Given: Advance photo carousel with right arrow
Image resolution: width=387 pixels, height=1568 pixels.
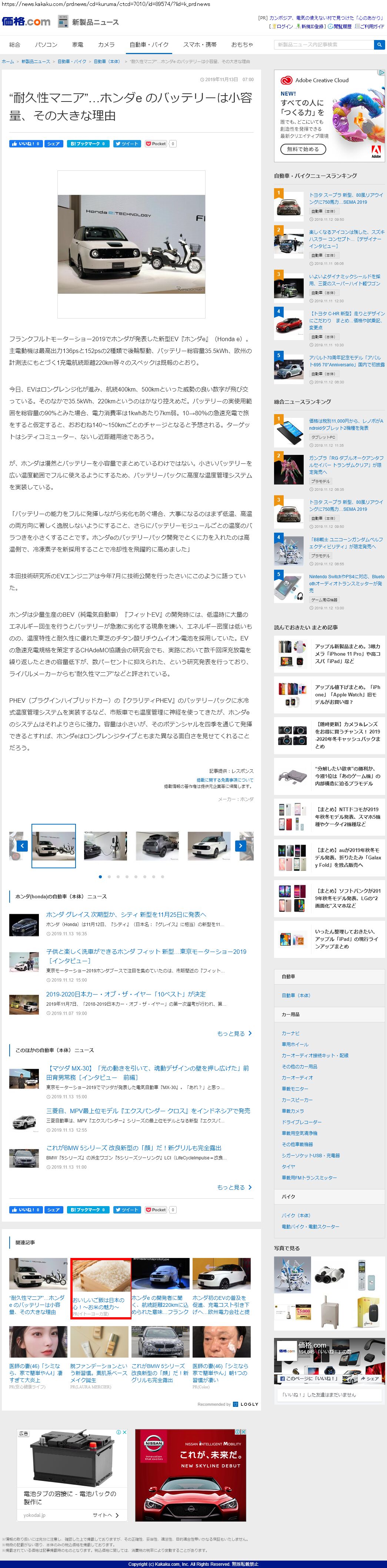Looking at the screenshot, I should 240,845.
